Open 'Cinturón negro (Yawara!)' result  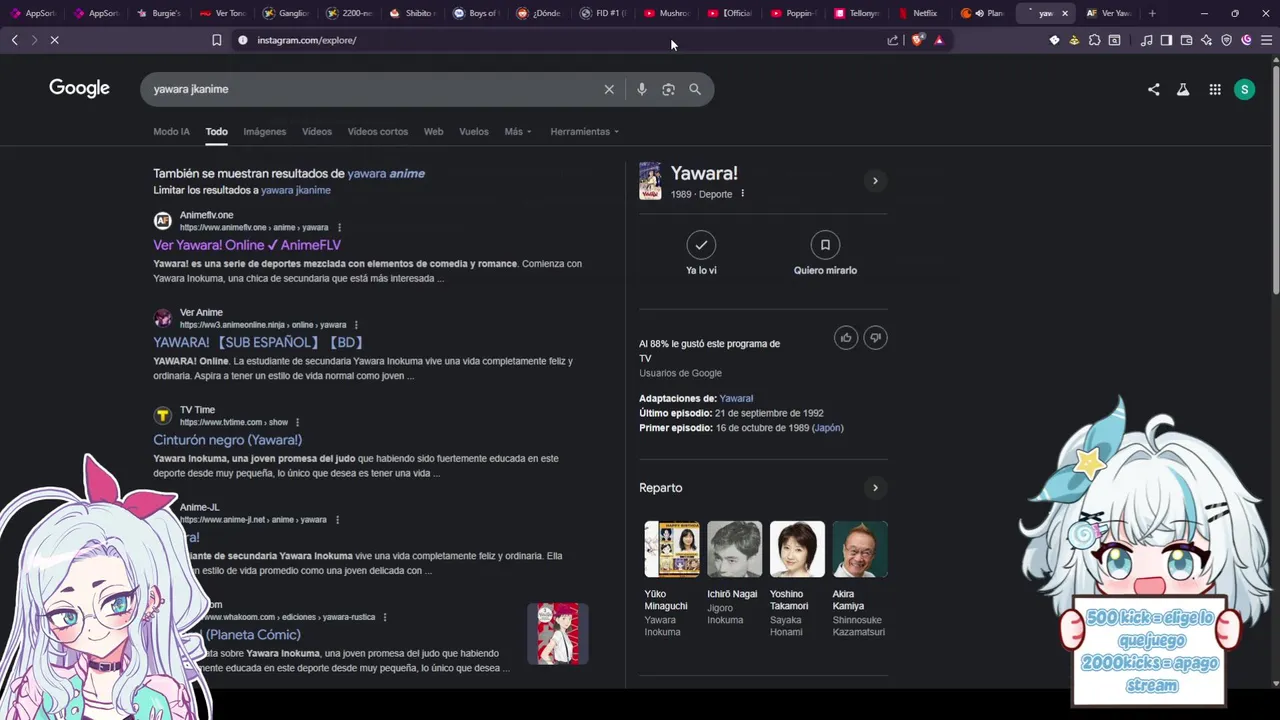(227, 440)
